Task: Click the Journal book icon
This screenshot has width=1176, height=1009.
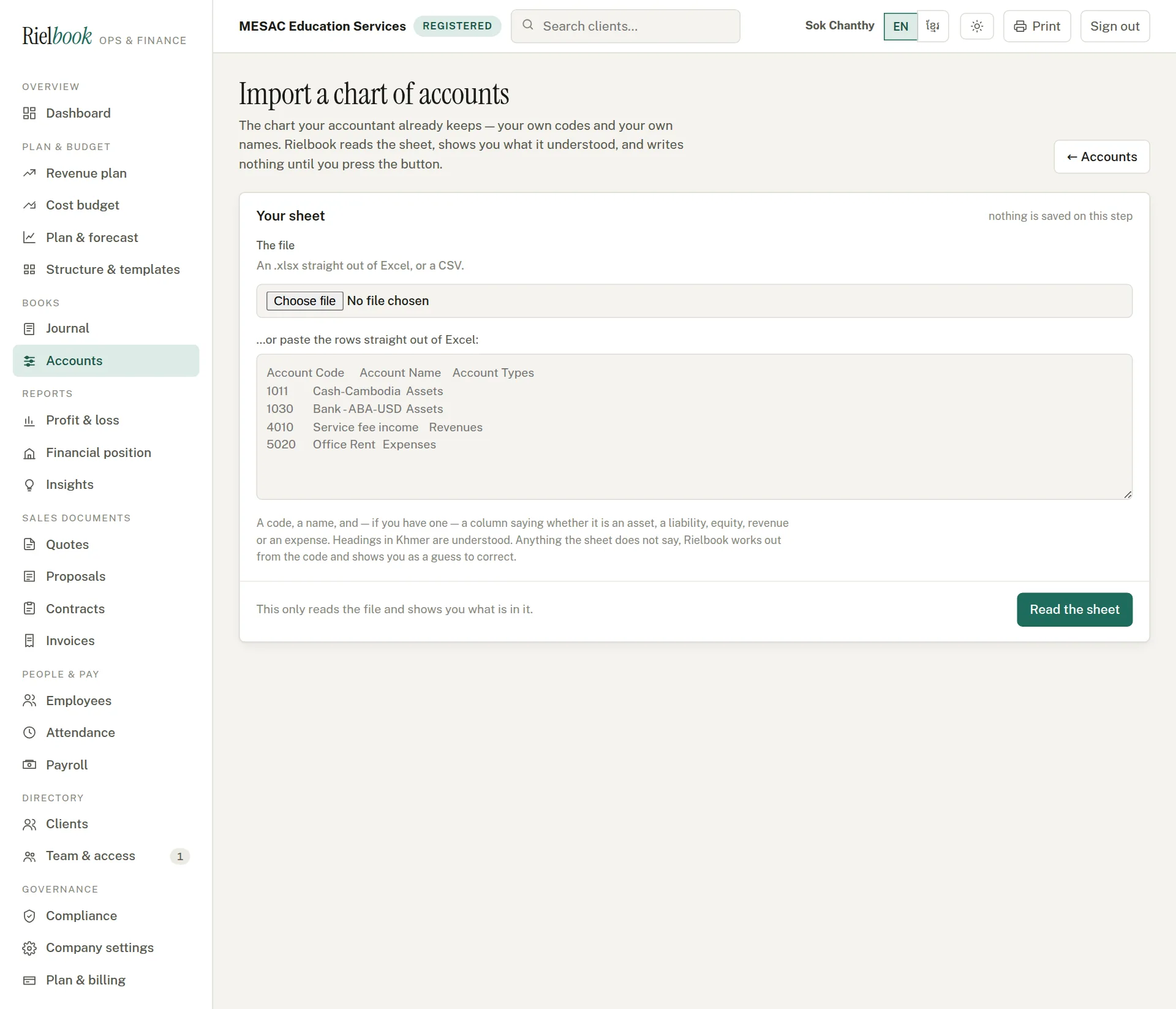Action: tap(29, 329)
